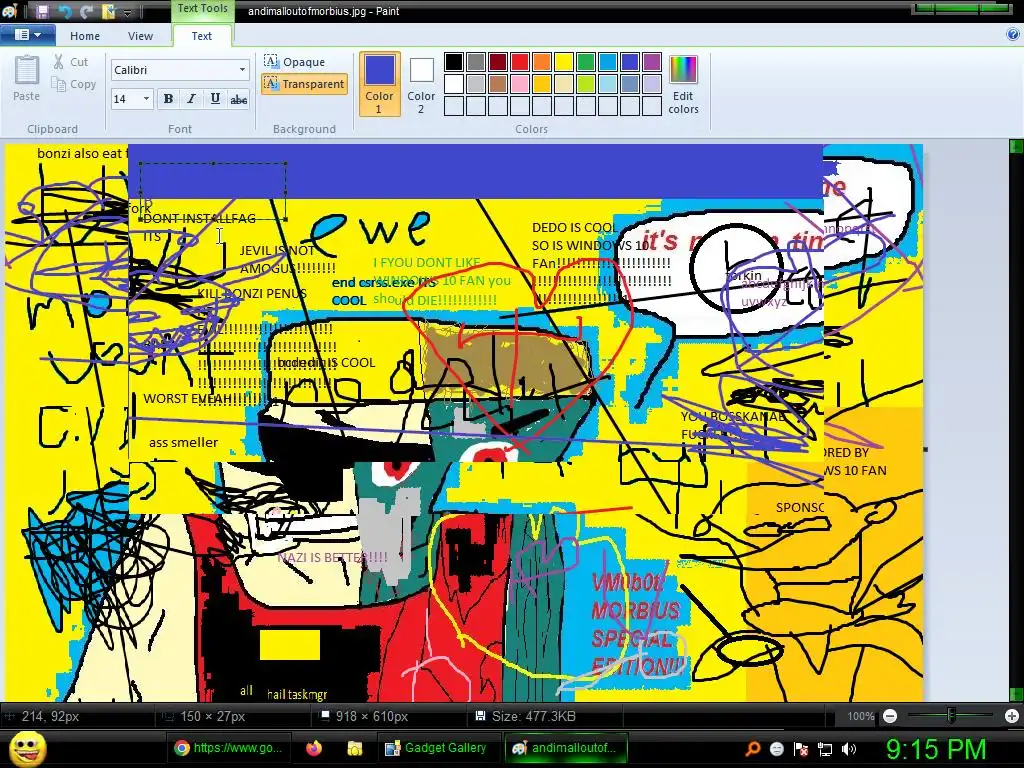Screen dimensions: 1024x768
Task: Expand the font size 14 dropdown
Action: click(146, 99)
